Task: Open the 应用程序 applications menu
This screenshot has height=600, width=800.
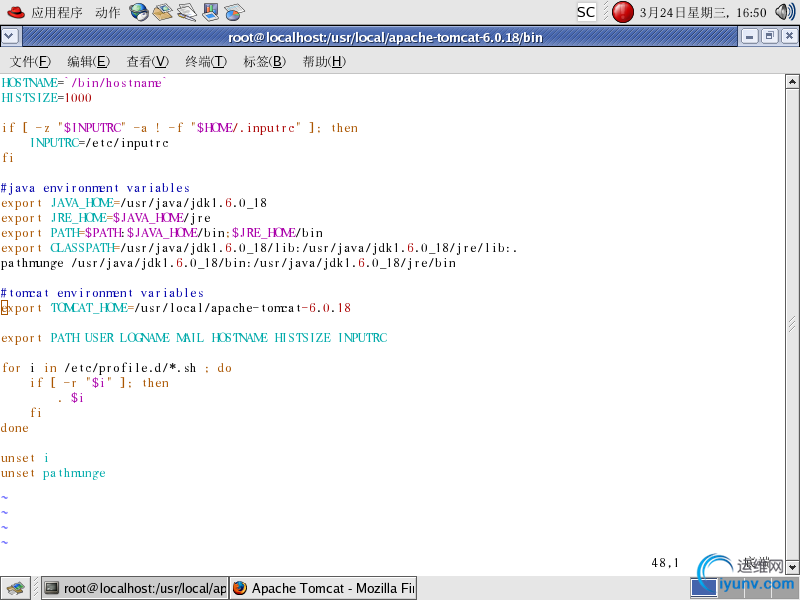Action: tap(57, 12)
